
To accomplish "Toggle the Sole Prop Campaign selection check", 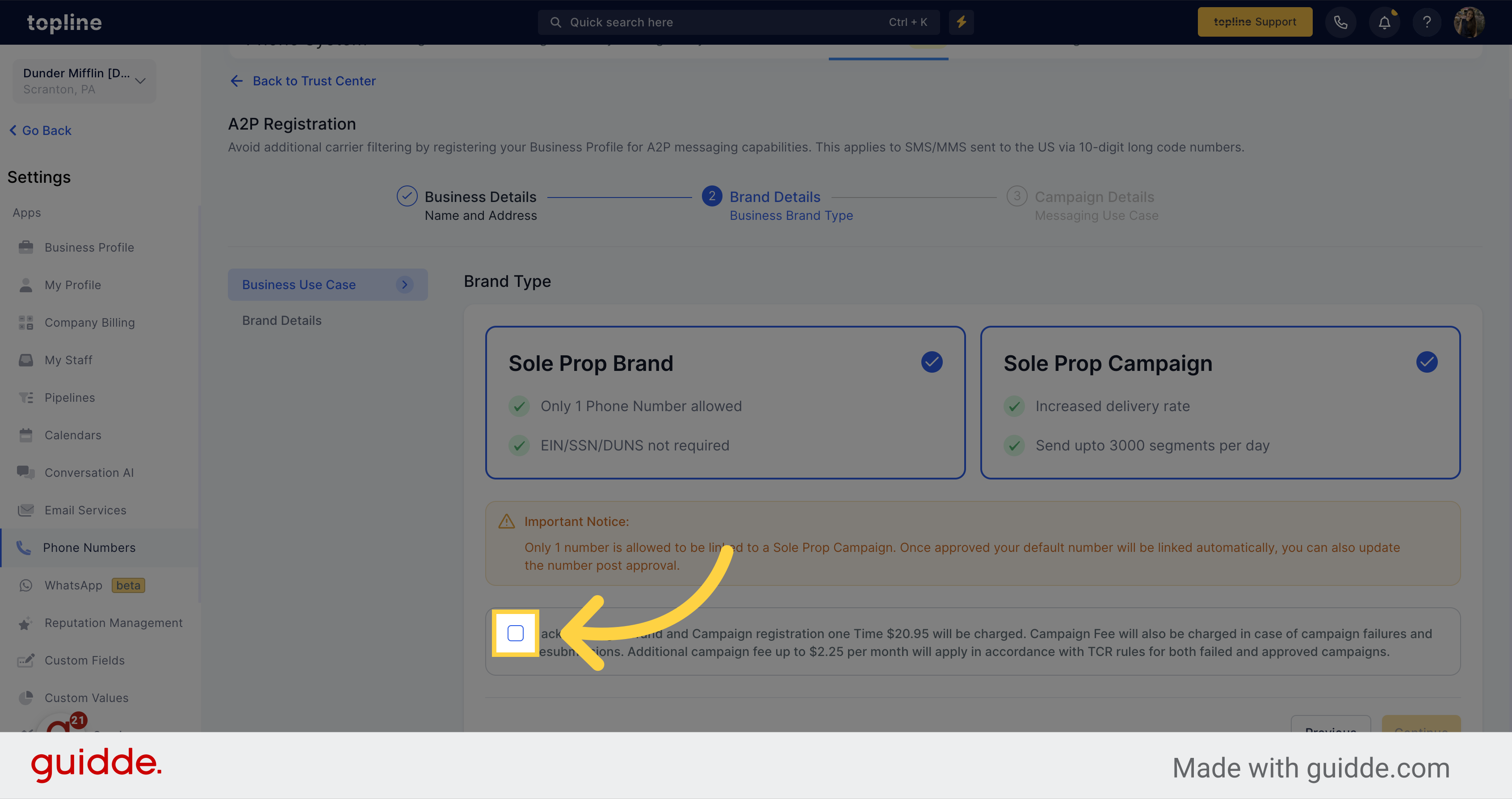I will point(1427,362).
